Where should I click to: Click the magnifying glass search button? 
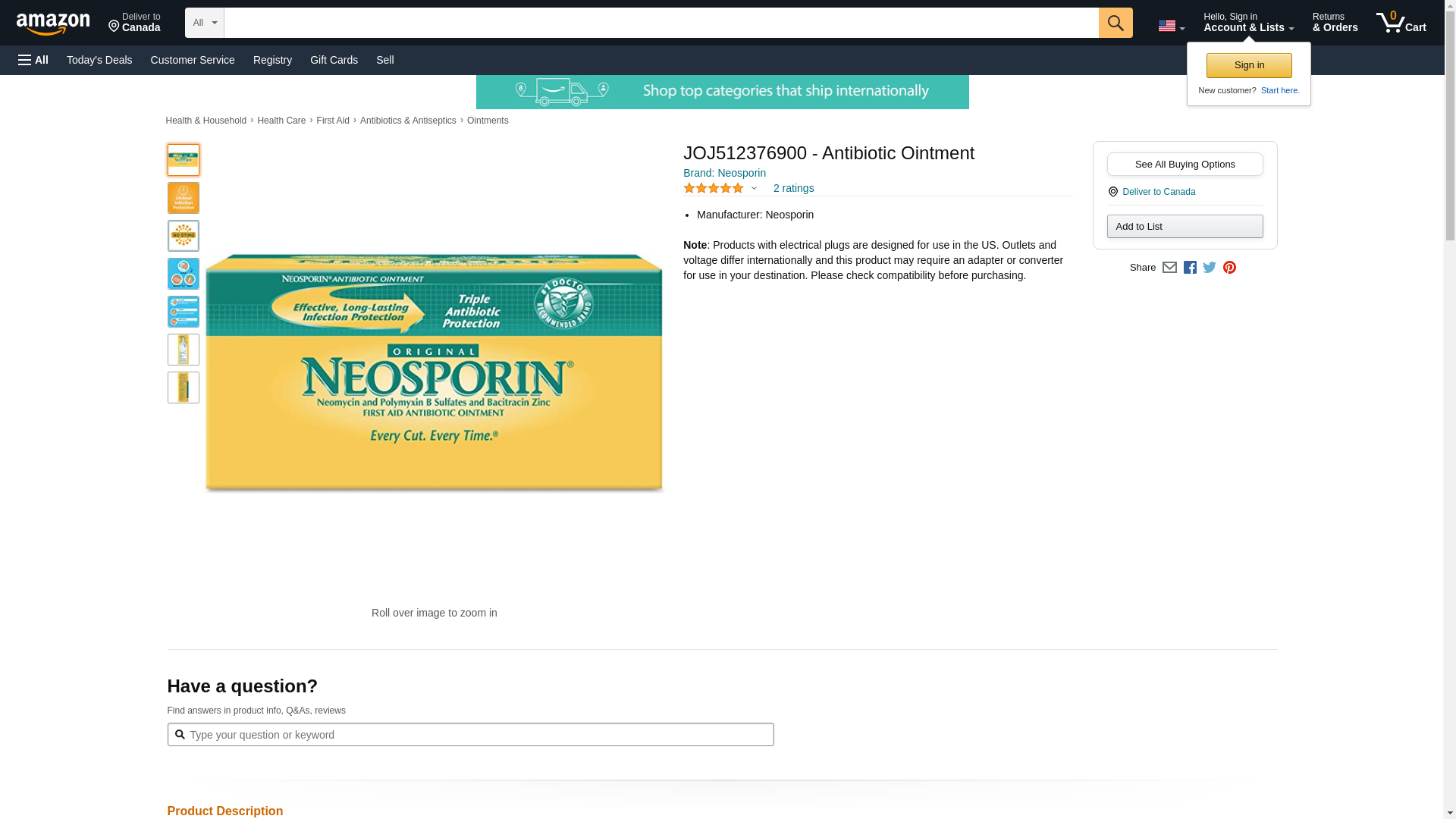[x=1115, y=23]
